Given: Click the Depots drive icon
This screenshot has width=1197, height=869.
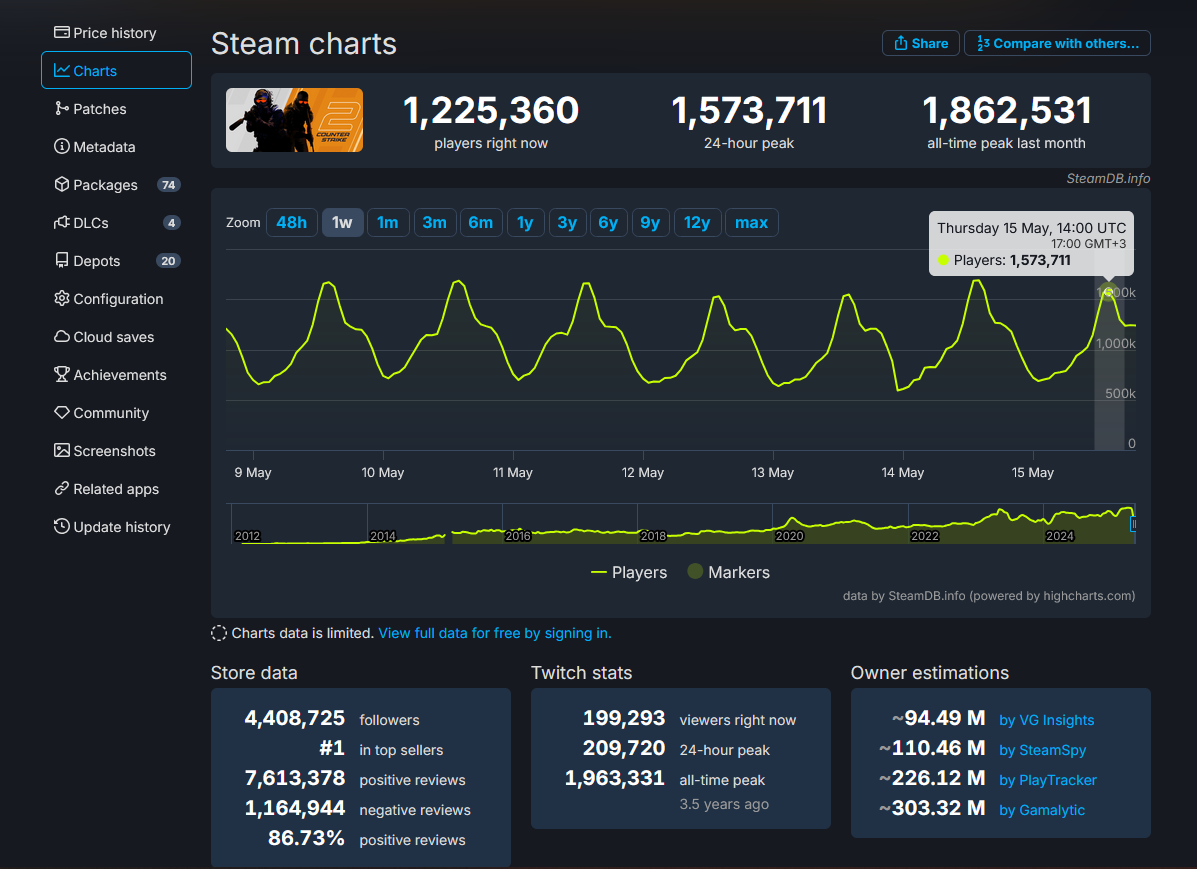Looking at the screenshot, I should (x=62, y=260).
